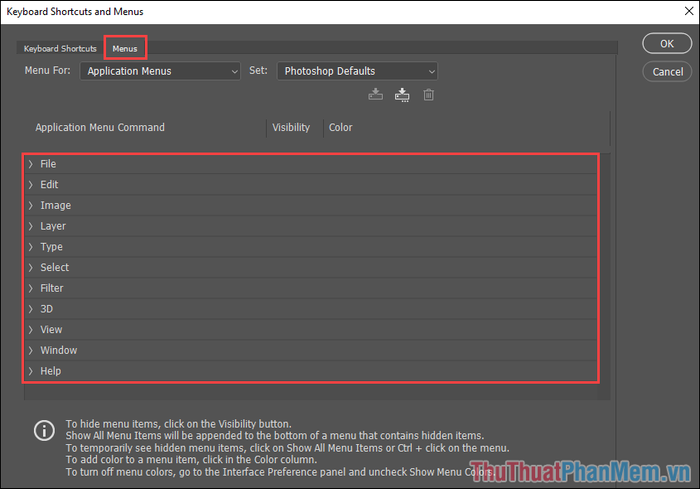The width and height of the screenshot is (700, 489).
Task: Click the Cancel button
Action: tap(667, 72)
